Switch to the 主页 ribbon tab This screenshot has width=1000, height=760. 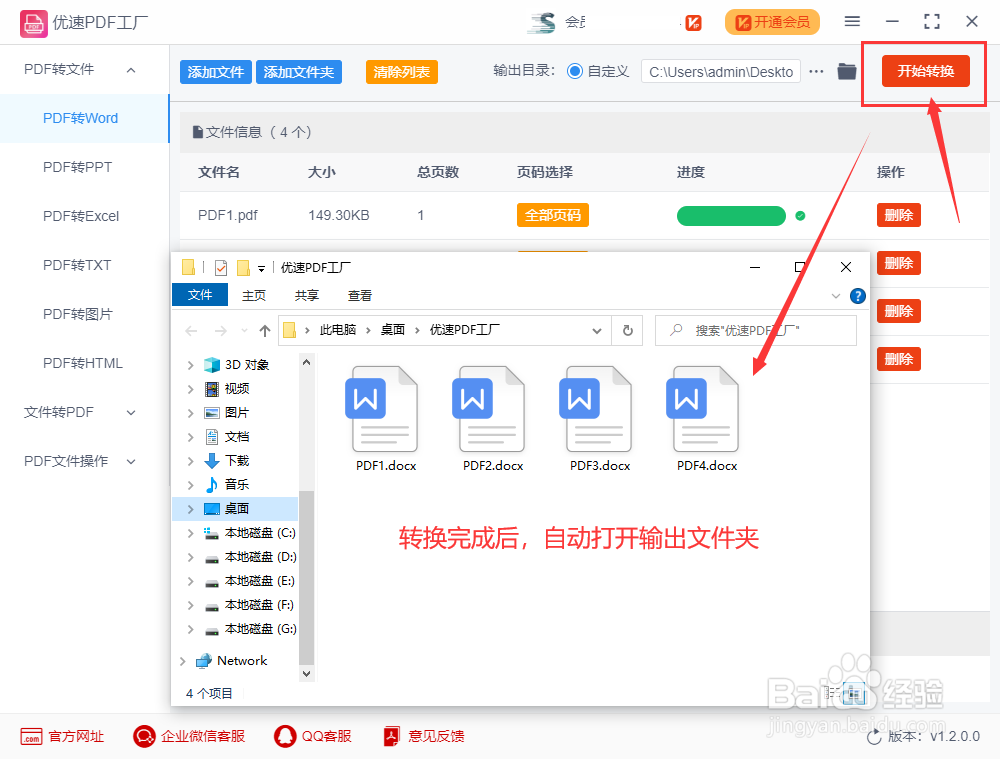click(254, 295)
